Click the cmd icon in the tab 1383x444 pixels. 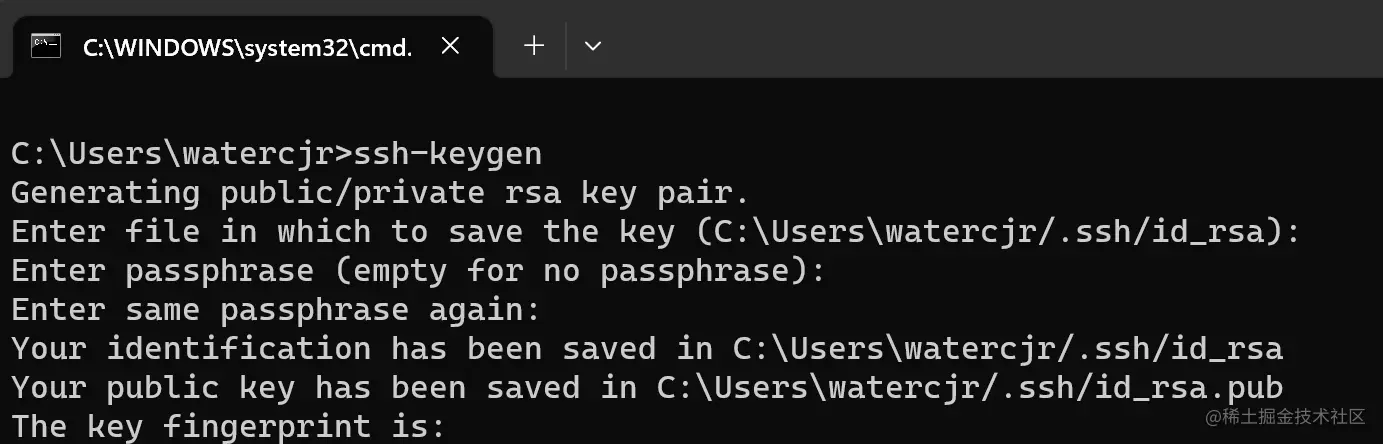(46, 46)
